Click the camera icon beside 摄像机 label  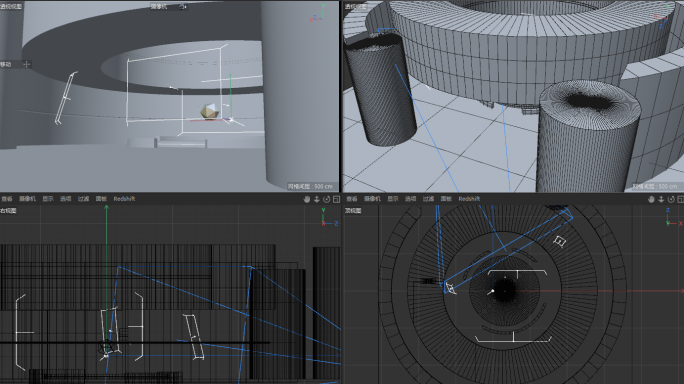point(183,7)
